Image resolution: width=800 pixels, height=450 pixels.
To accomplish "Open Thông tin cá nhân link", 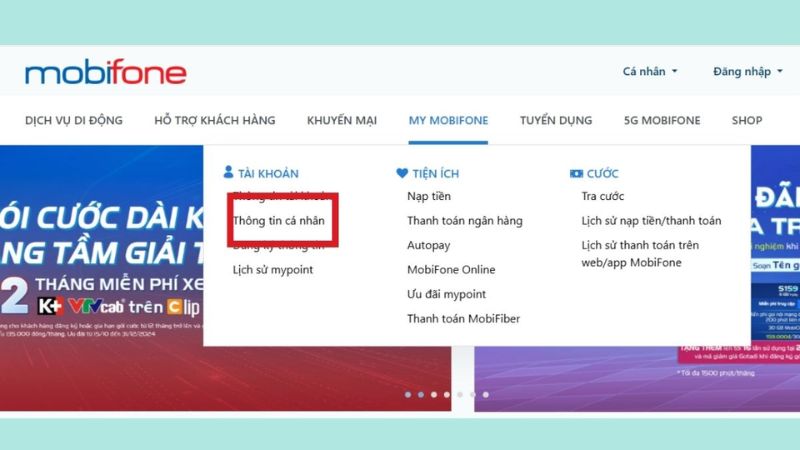I will click(x=279, y=221).
